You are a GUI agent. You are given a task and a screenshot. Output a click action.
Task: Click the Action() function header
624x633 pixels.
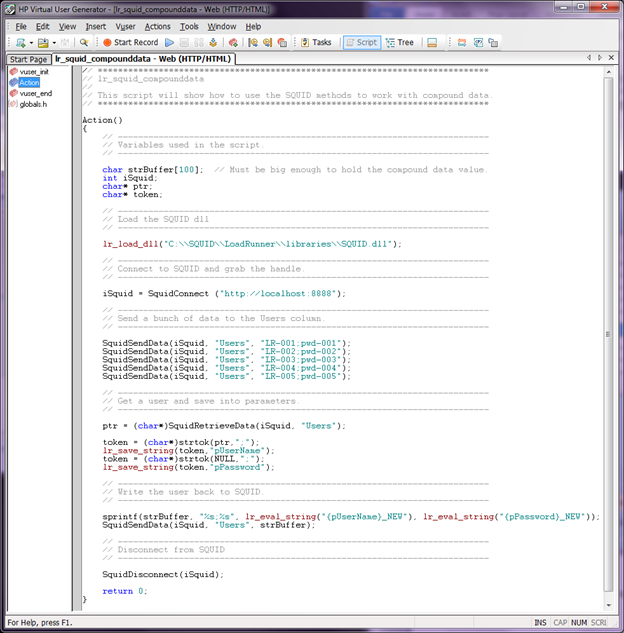pos(102,120)
